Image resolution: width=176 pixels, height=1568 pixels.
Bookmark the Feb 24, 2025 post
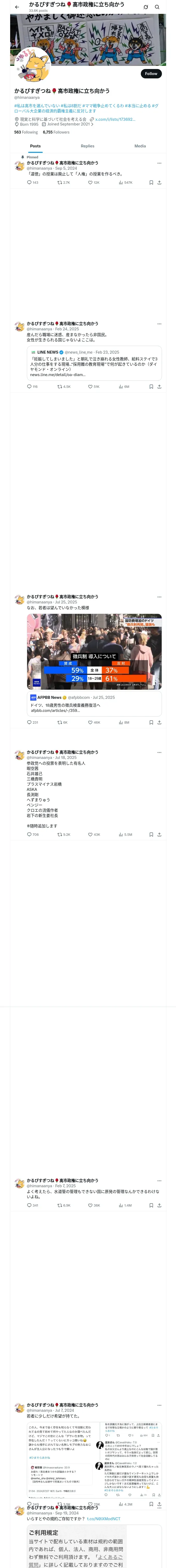(x=151, y=387)
